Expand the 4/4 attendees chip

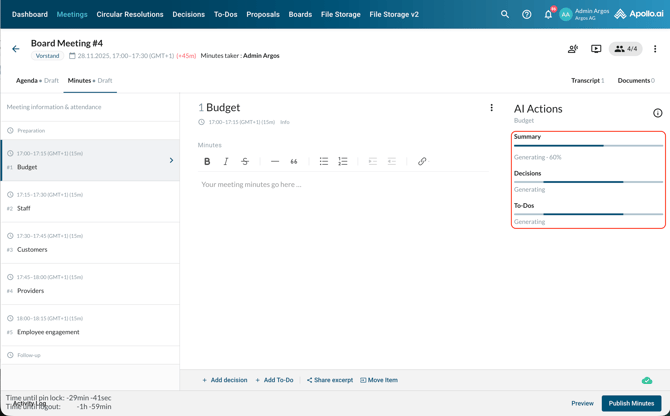626,49
